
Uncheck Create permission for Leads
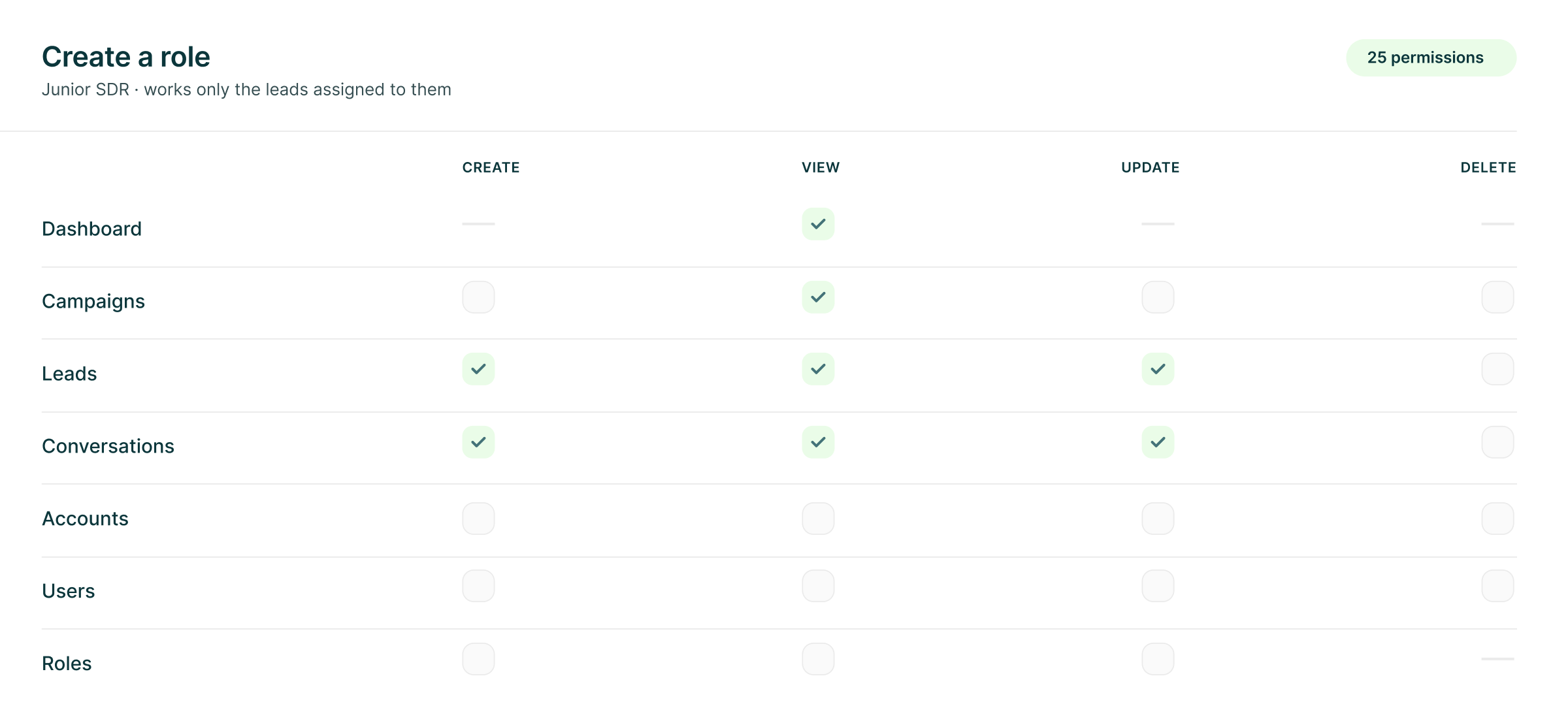[x=478, y=369]
